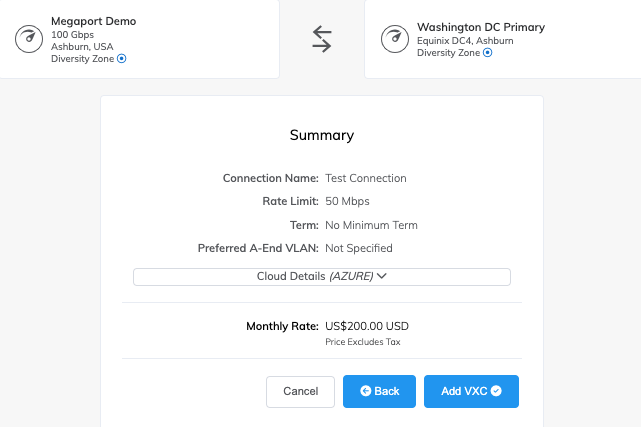Click the checkmark icon on Add VXC
Viewport: 641px width, 427px height.
coord(496,391)
